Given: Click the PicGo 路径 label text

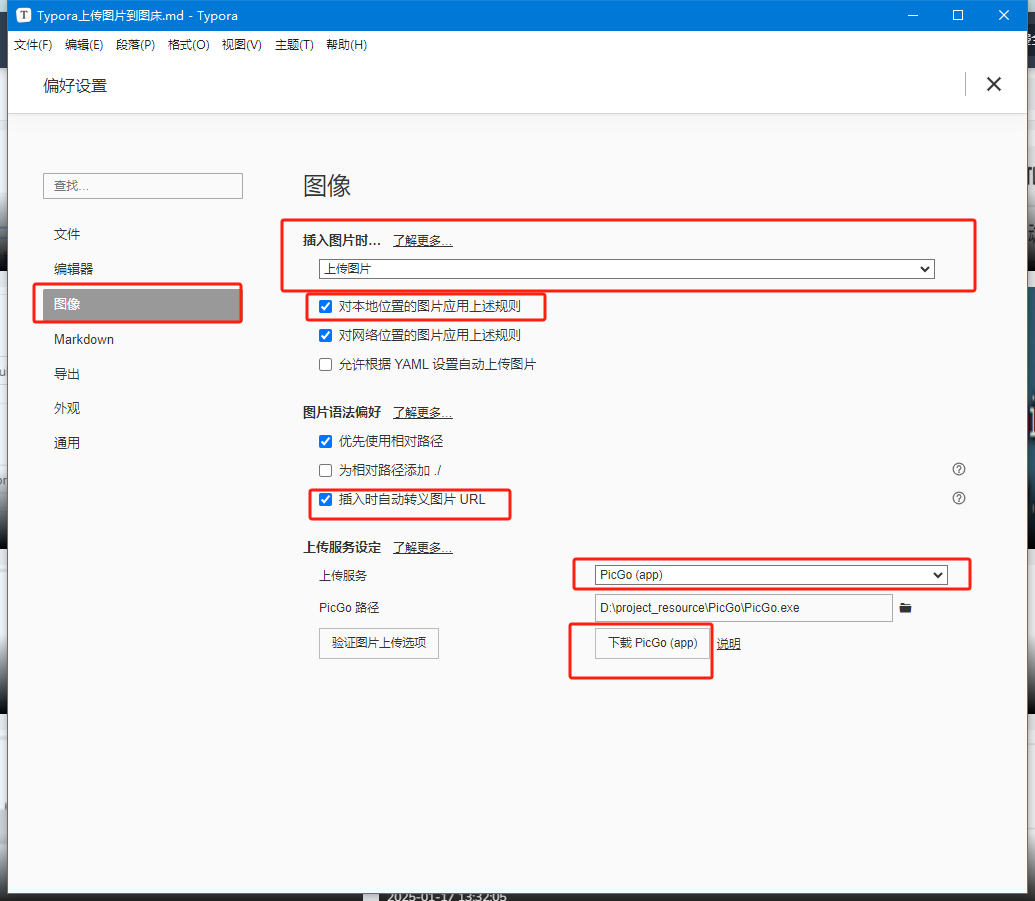Looking at the screenshot, I should click(x=349, y=607).
